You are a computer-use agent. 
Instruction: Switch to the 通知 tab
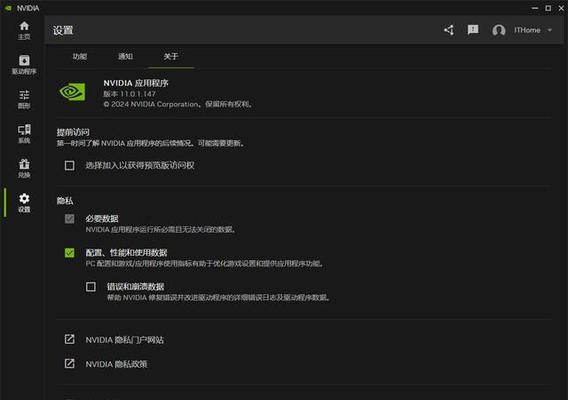[x=125, y=56]
